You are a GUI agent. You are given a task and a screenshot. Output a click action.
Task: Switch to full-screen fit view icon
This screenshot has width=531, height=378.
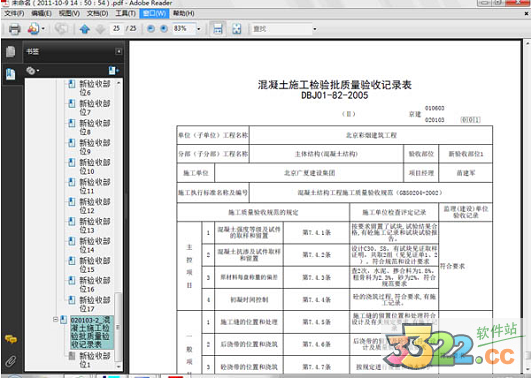[237, 29]
